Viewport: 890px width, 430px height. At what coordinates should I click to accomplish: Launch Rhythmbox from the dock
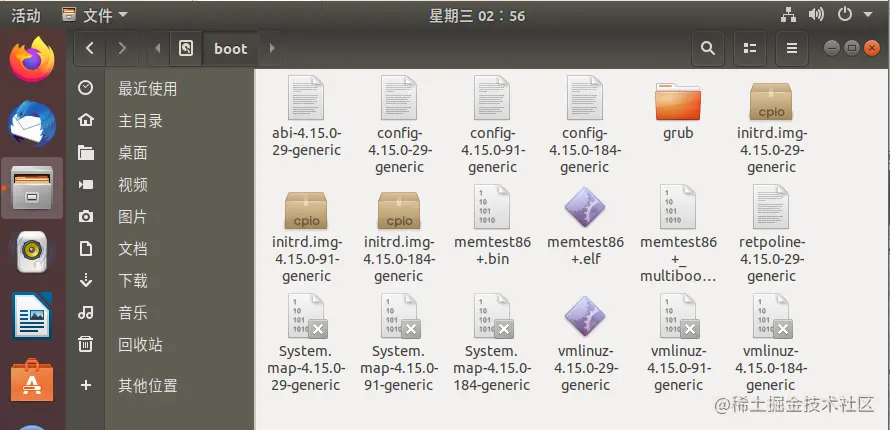pos(32,252)
